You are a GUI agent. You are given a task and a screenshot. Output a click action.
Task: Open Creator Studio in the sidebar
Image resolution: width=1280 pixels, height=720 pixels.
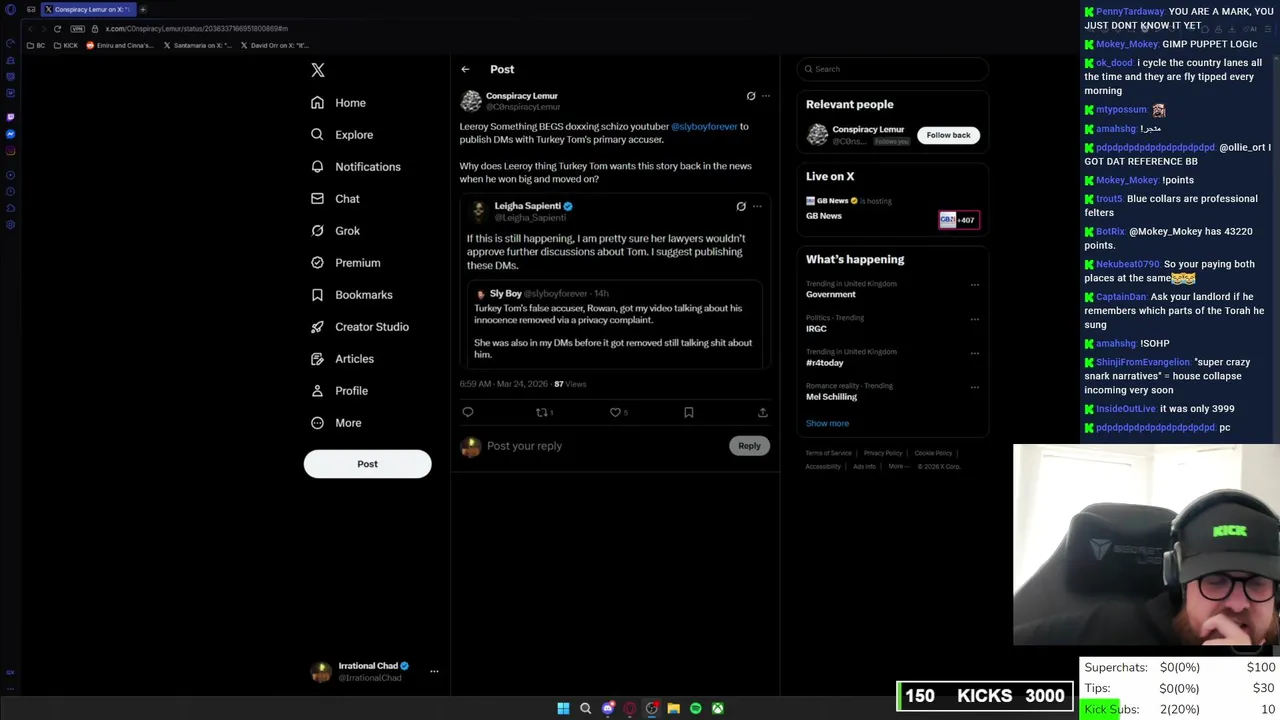(x=359, y=327)
